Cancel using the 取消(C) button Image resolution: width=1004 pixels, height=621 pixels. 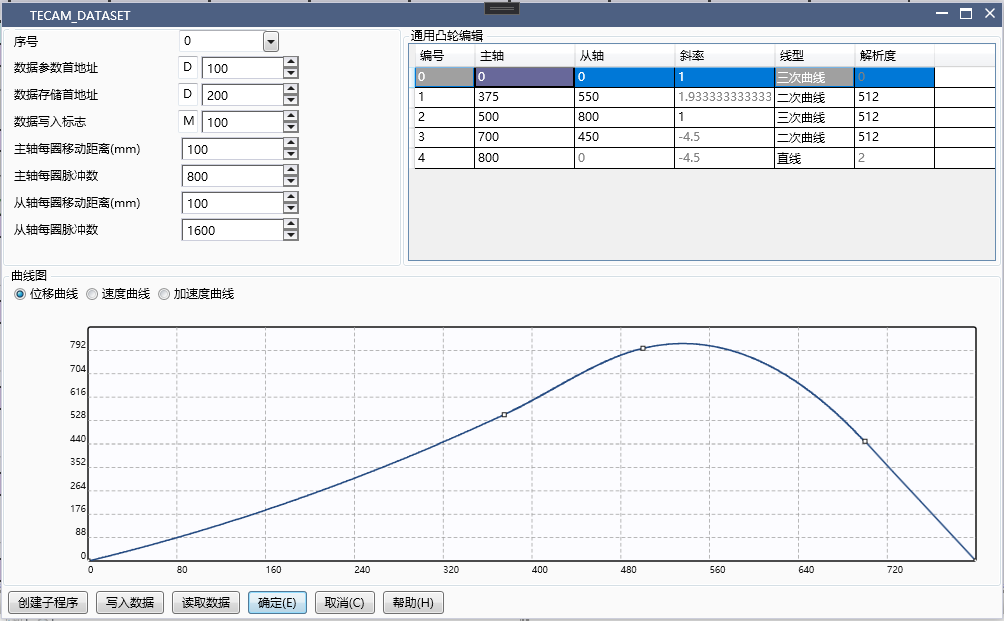point(345,603)
